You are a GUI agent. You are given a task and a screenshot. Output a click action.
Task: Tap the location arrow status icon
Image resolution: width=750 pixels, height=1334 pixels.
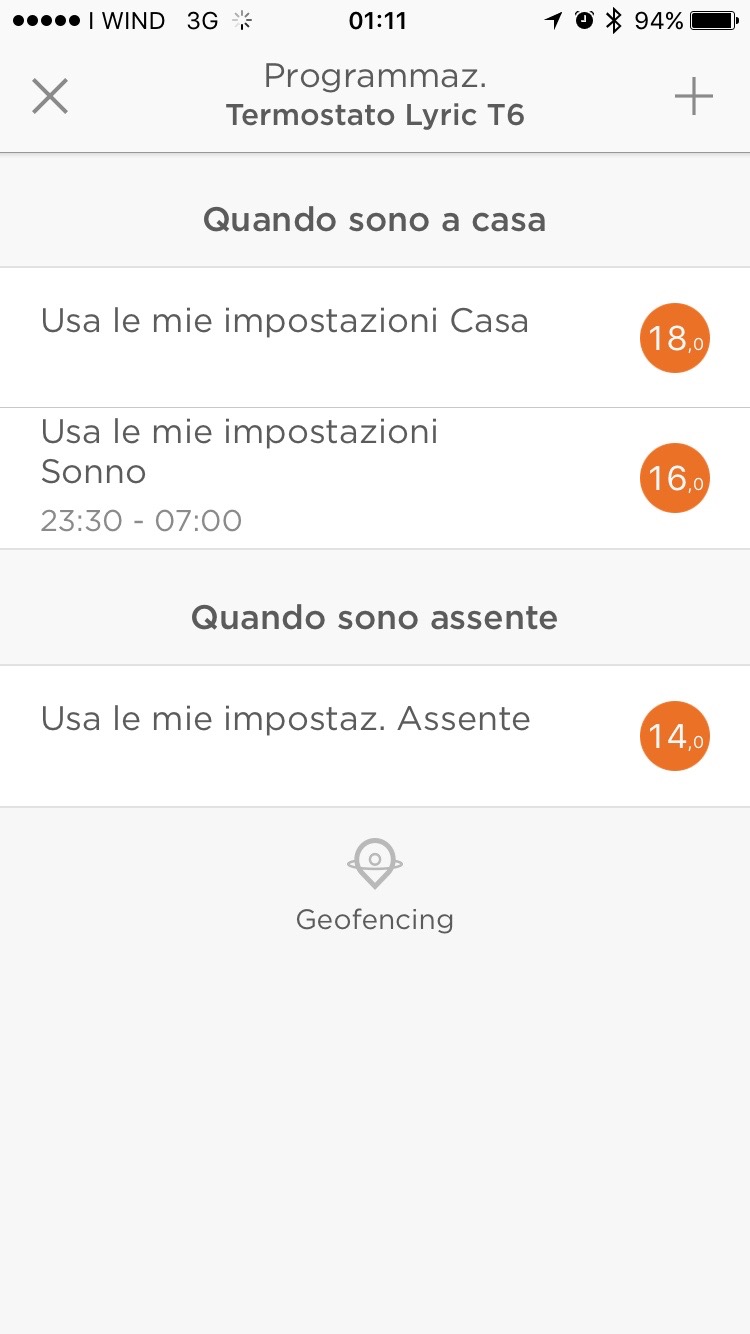553,21
